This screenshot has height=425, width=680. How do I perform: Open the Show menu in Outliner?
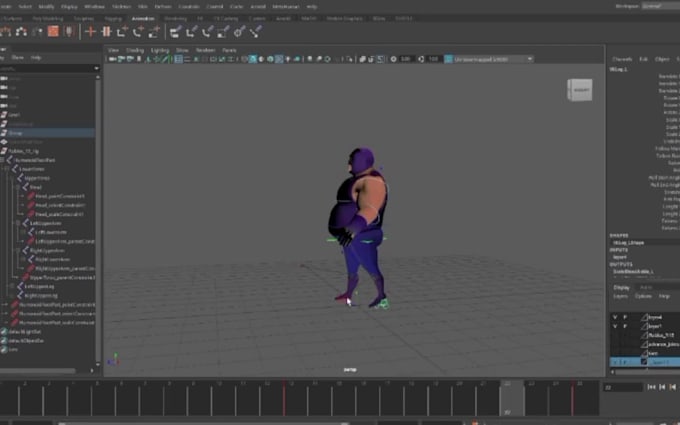coord(18,57)
